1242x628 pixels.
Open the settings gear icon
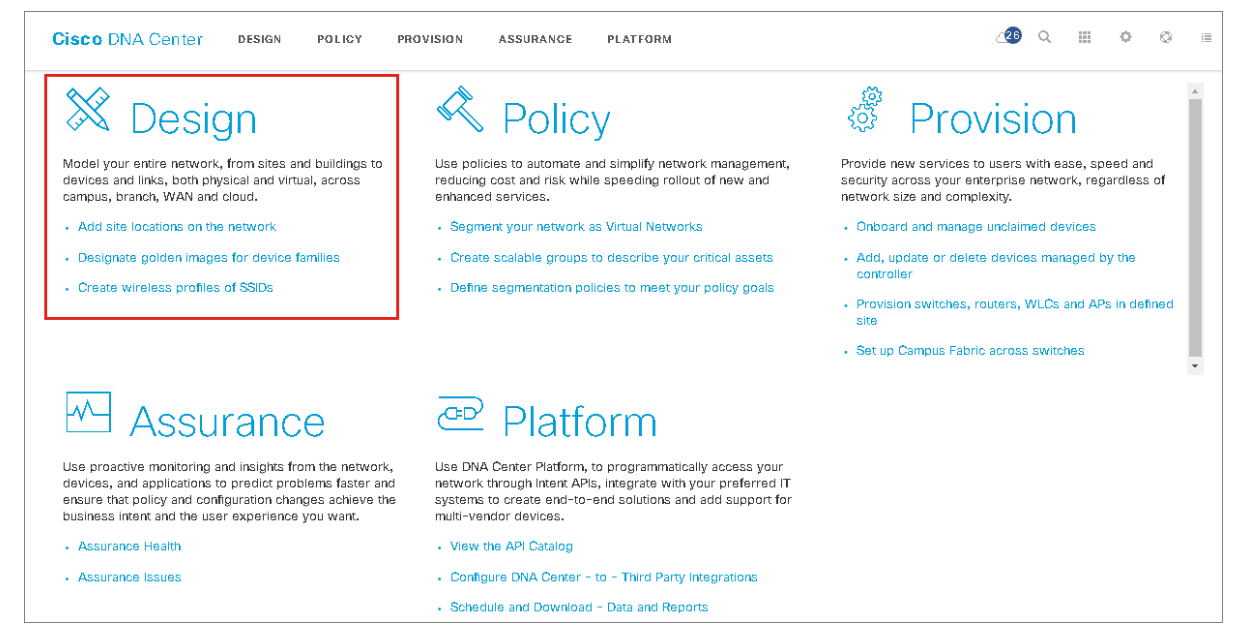pyautogui.click(x=1126, y=38)
